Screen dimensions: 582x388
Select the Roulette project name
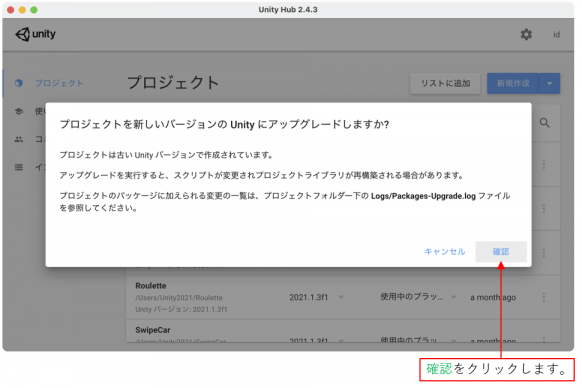coord(151,286)
